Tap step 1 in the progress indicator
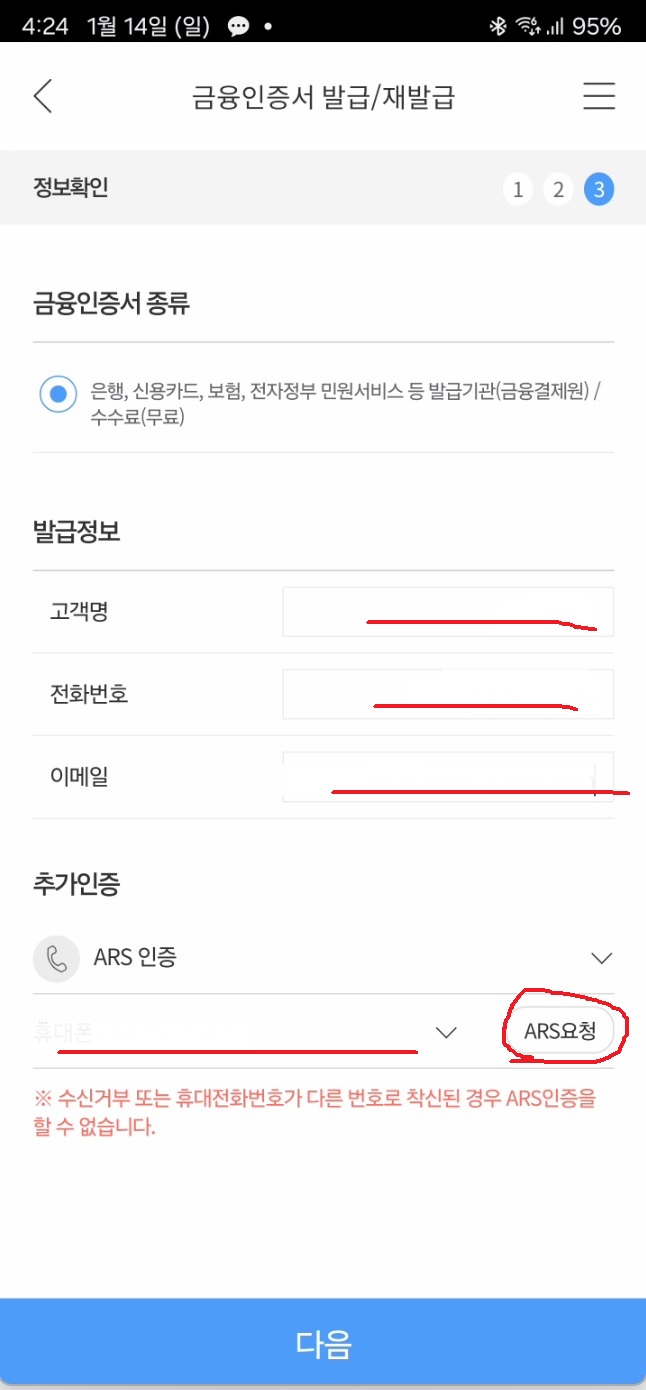 click(518, 189)
